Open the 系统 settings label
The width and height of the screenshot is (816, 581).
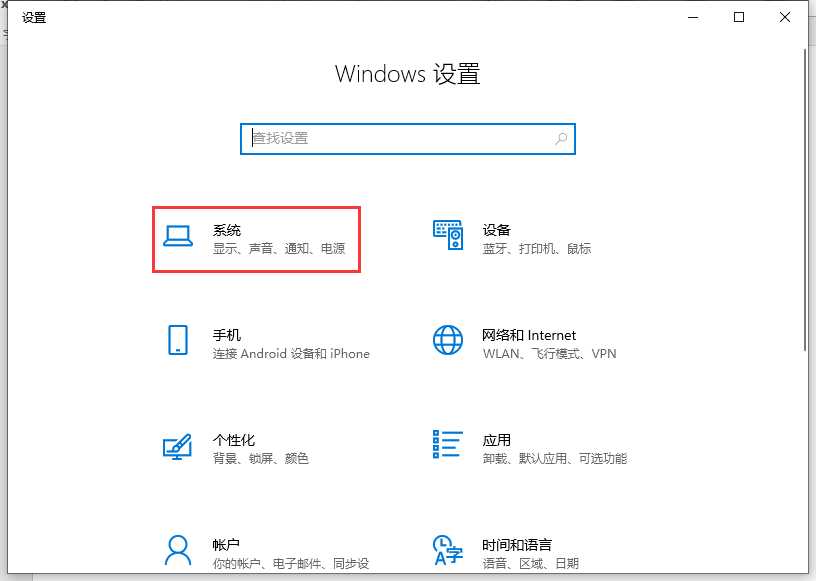point(227,230)
